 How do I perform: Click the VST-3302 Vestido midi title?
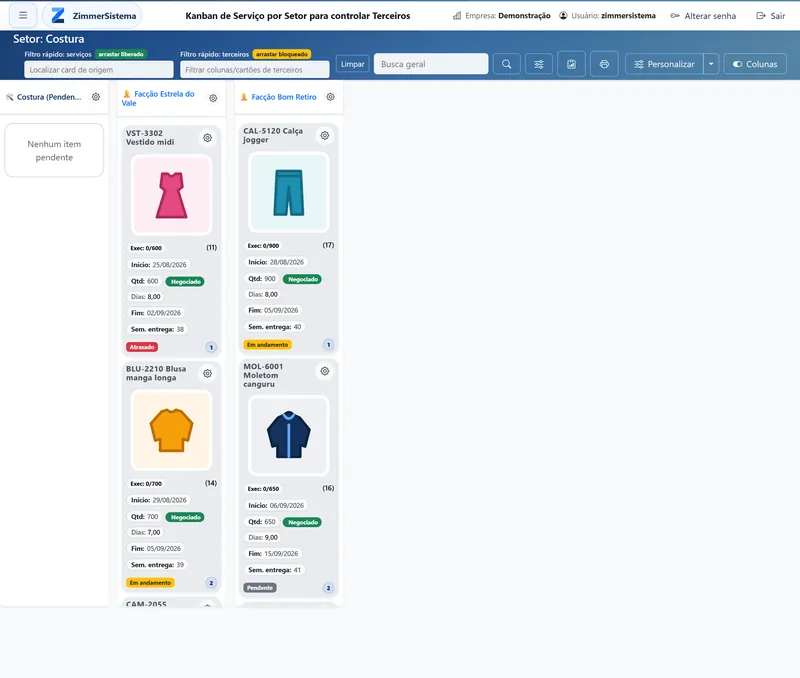(150, 138)
